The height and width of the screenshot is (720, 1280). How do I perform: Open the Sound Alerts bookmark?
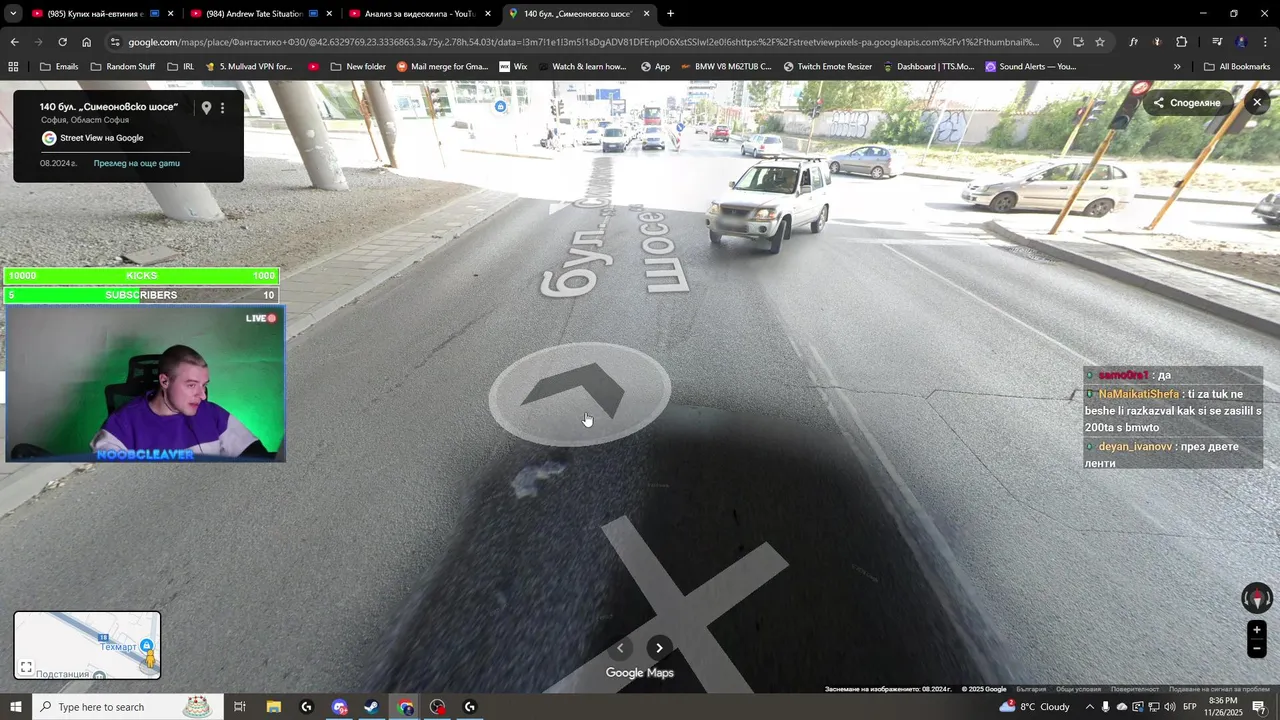click(x=1030, y=67)
